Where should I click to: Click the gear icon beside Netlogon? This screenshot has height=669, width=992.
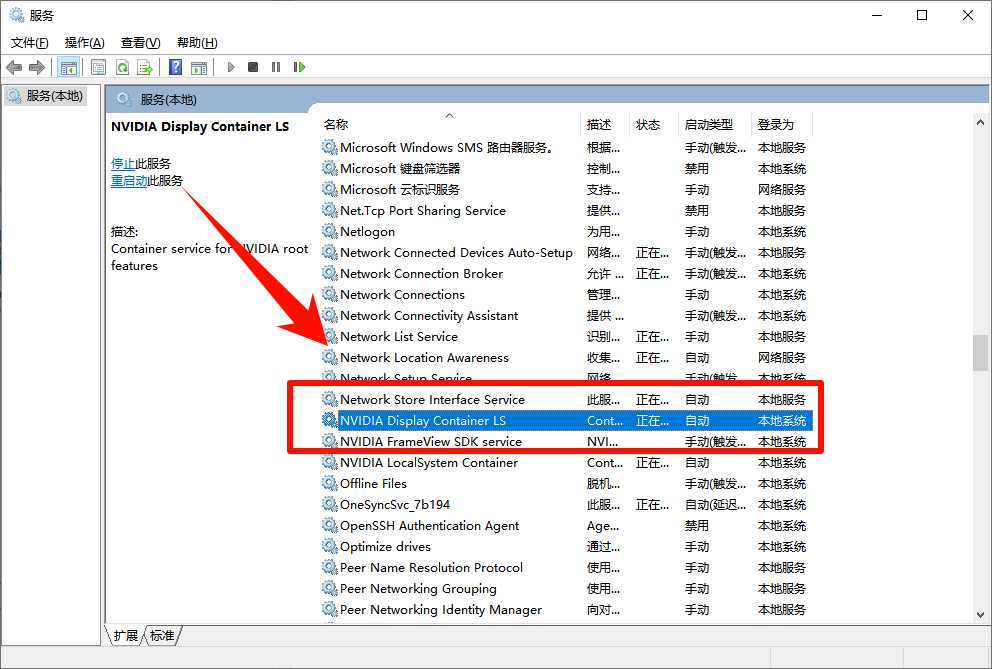pos(330,230)
